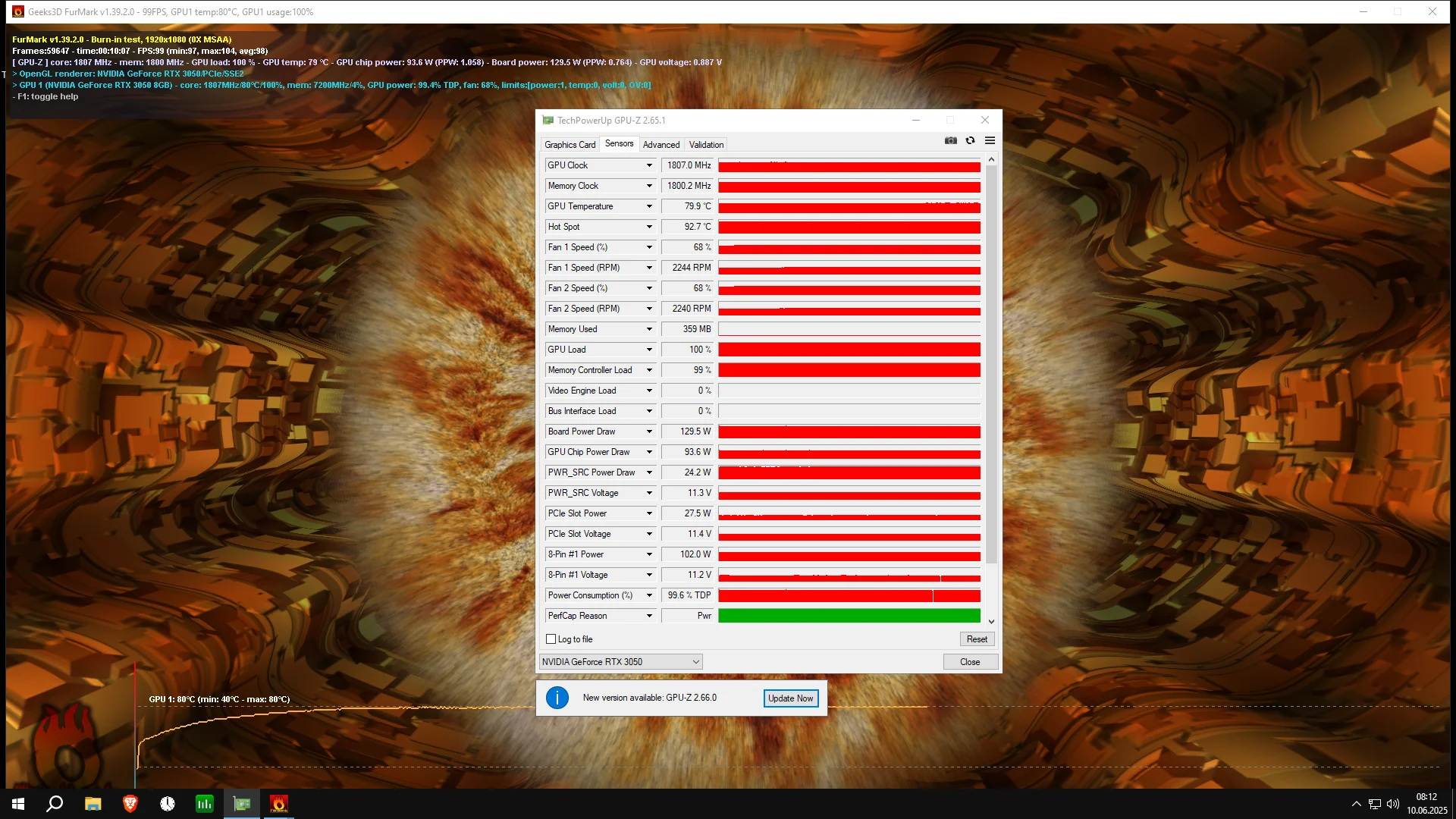The image size is (1456, 819).
Task: Open the Advanced tab
Action: pyautogui.click(x=661, y=145)
